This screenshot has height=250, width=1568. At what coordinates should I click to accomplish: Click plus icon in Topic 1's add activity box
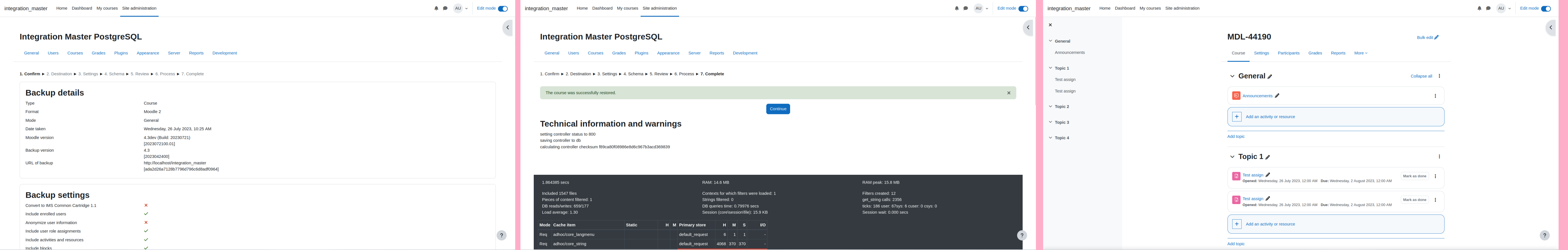[x=1237, y=224]
